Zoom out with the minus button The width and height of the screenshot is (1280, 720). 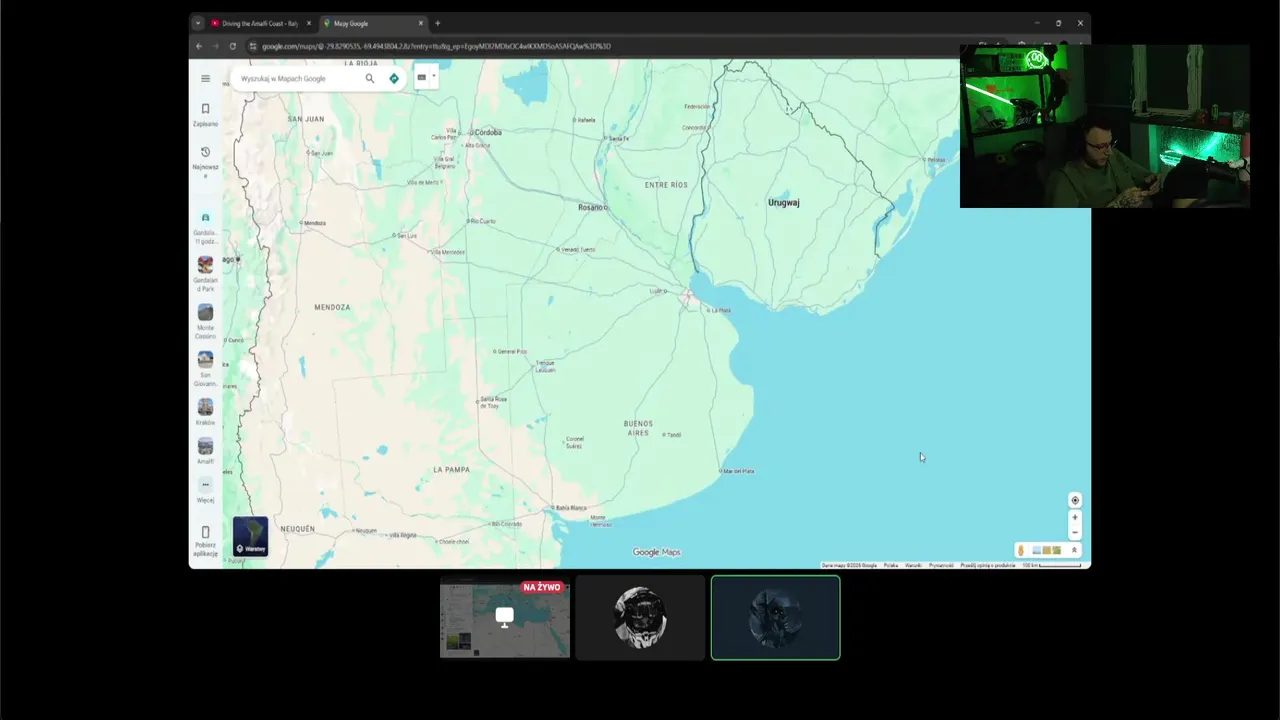pyautogui.click(x=1075, y=532)
